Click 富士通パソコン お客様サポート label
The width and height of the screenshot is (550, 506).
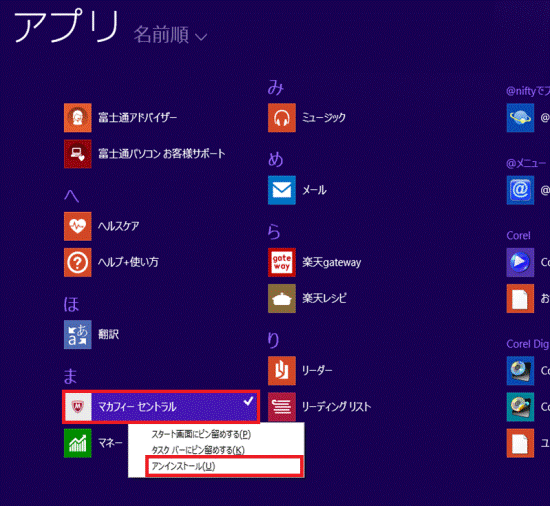tap(161, 154)
